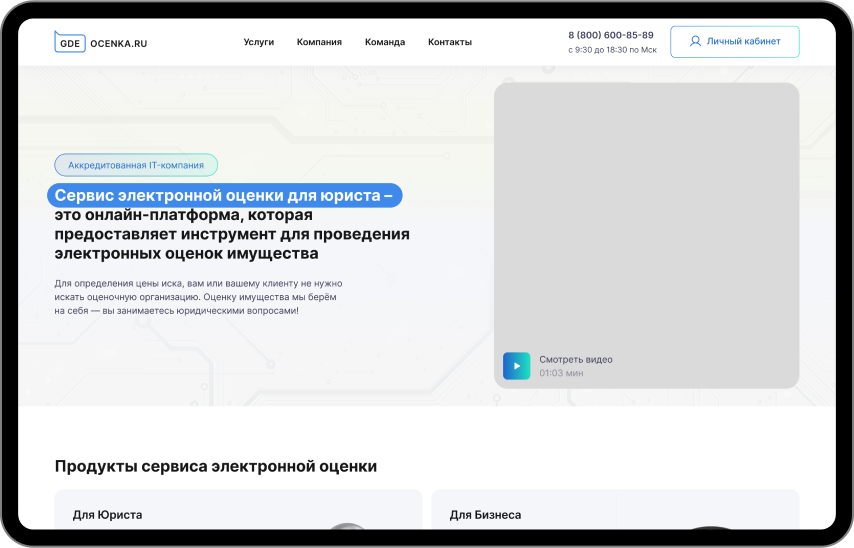Image resolution: width=854 pixels, height=548 pixels.
Task: Open the Услуги menu item
Action: pyautogui.click(x=258, y=42)
